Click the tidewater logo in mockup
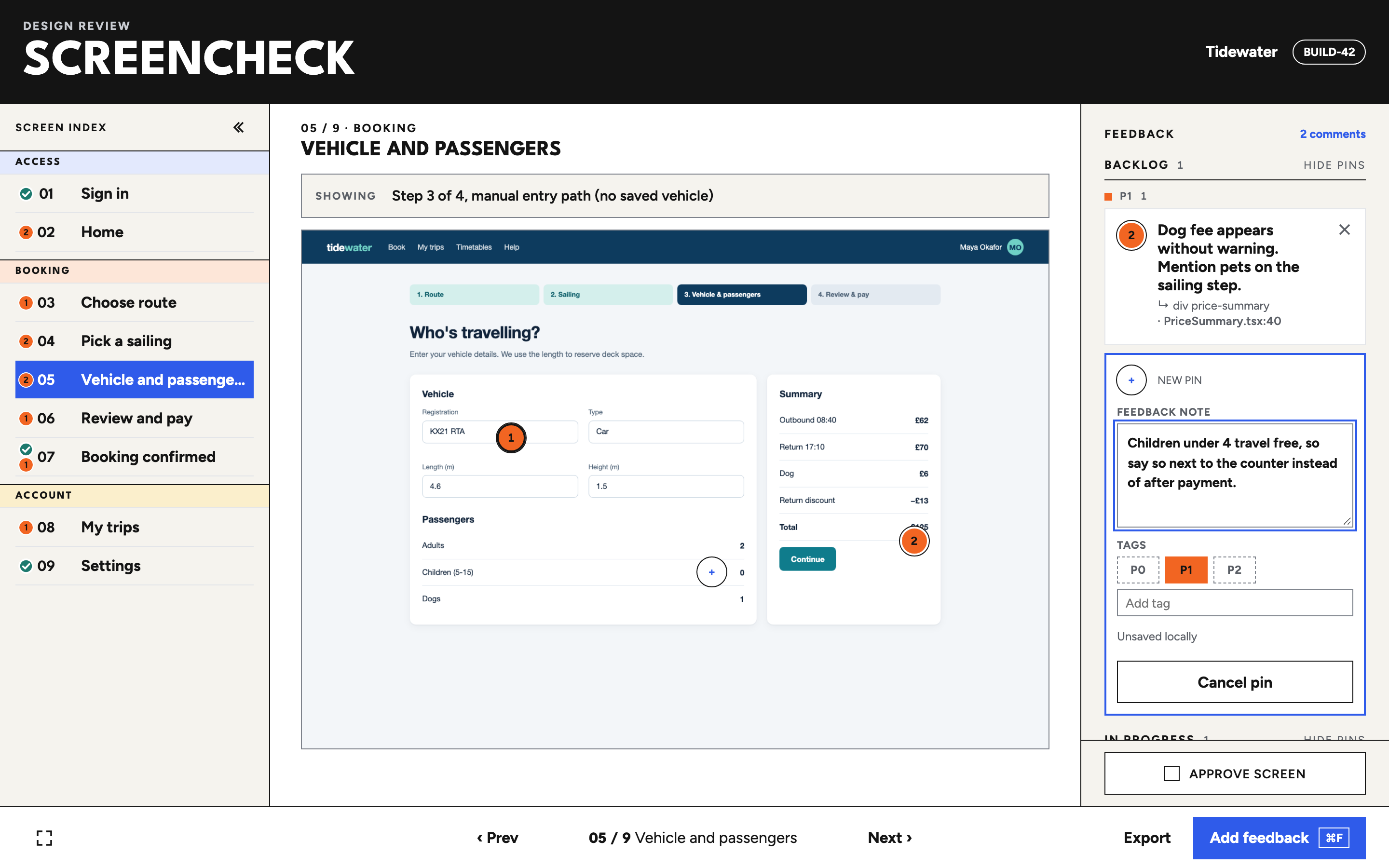Viewport: 1389px width, 868px height. coord(349,247)
